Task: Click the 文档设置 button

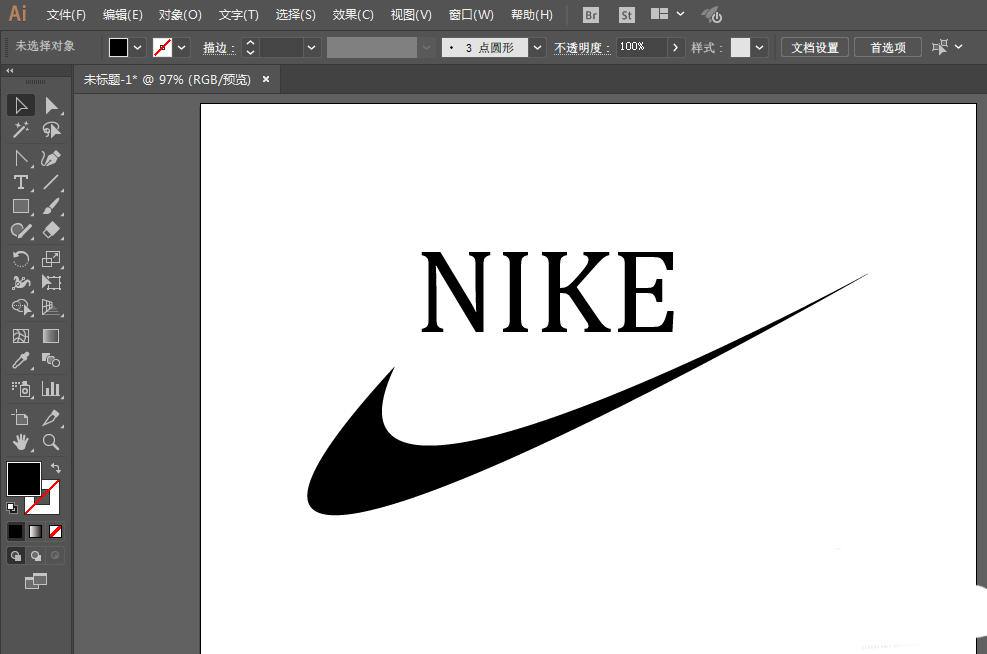Action: tap(815, 47)
